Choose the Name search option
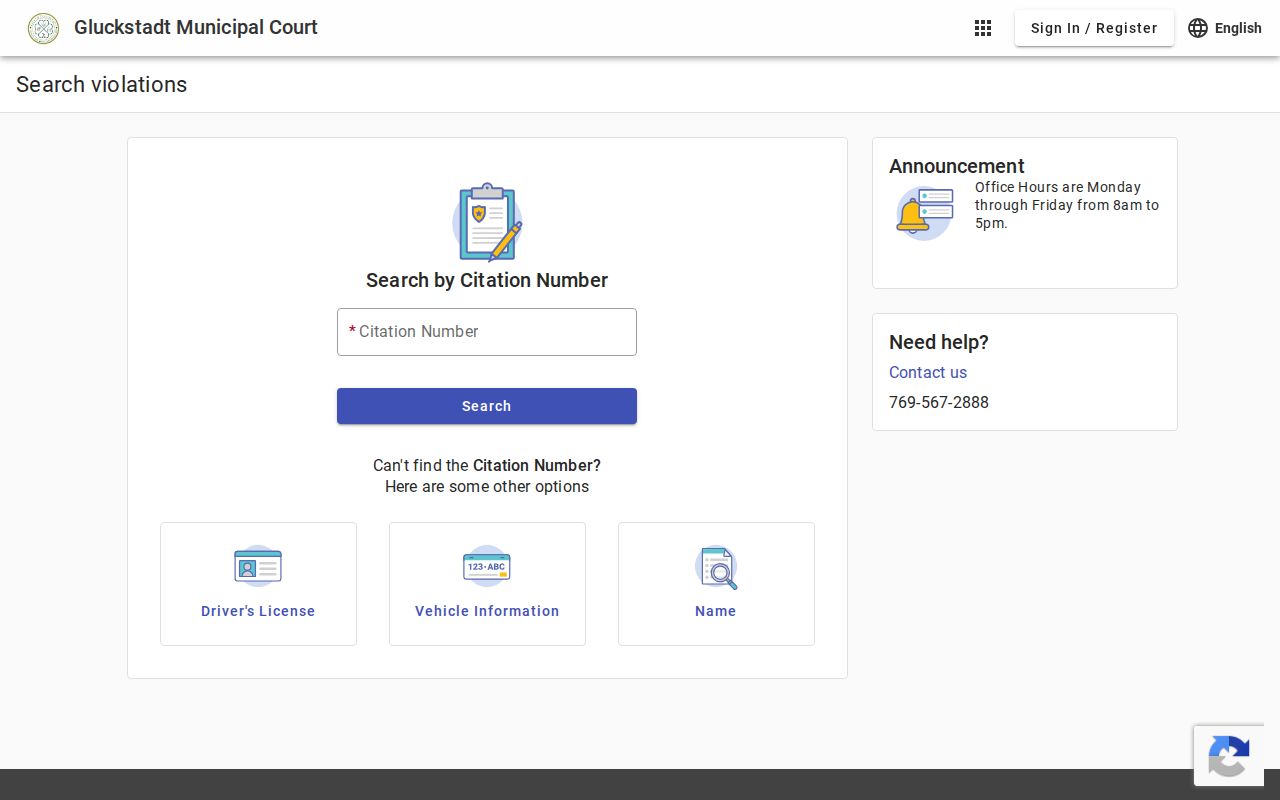 tap(716, 584)
